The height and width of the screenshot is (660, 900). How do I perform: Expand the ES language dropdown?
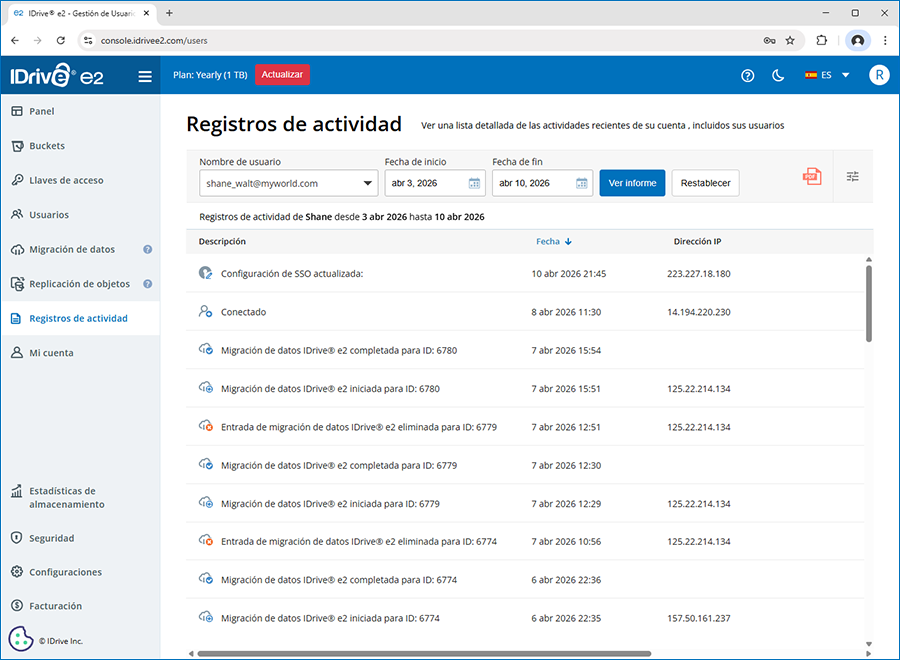click(x=827, y=76)
